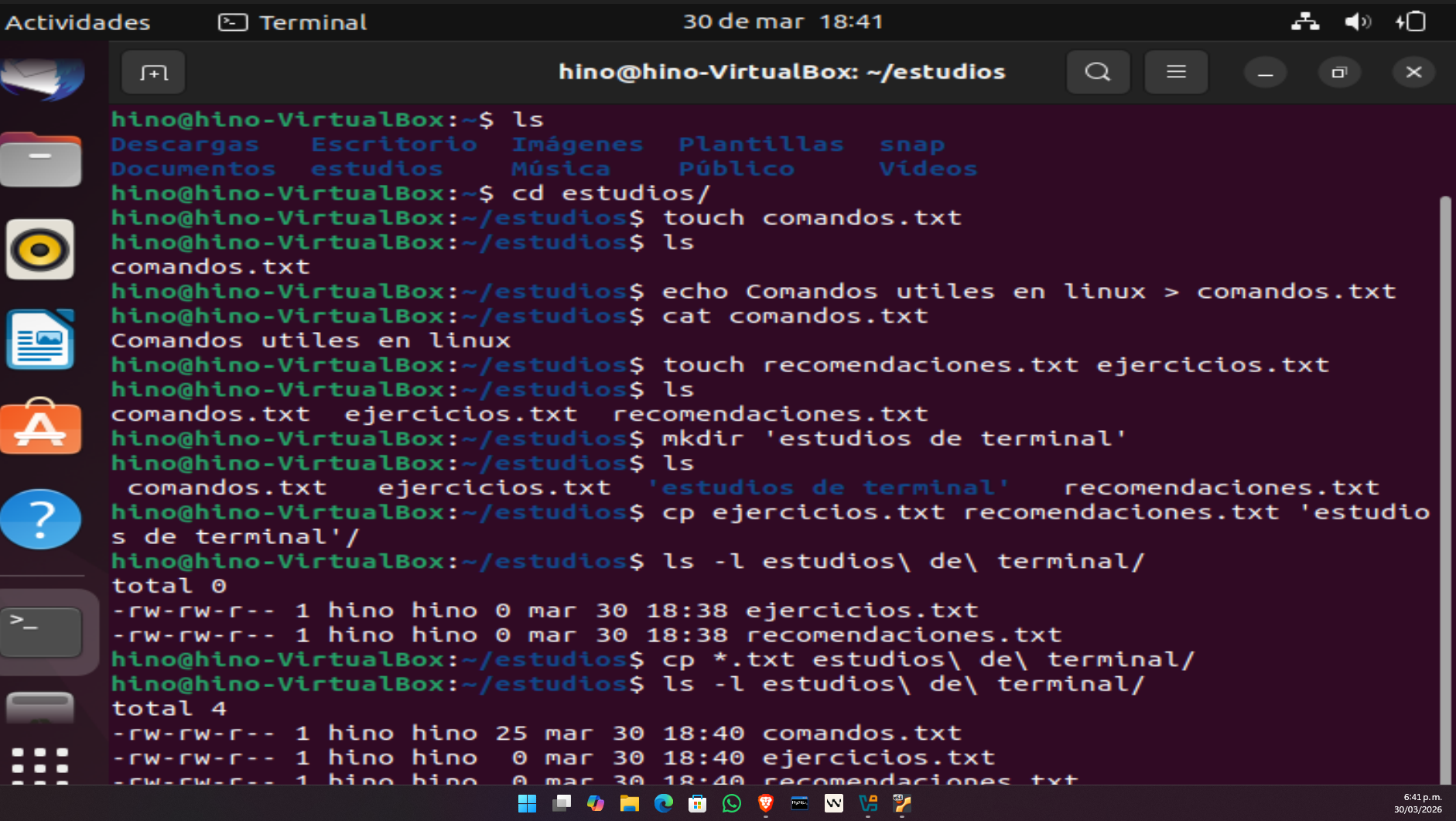Open LibreOffice Writer from the dock

[40, 340]
